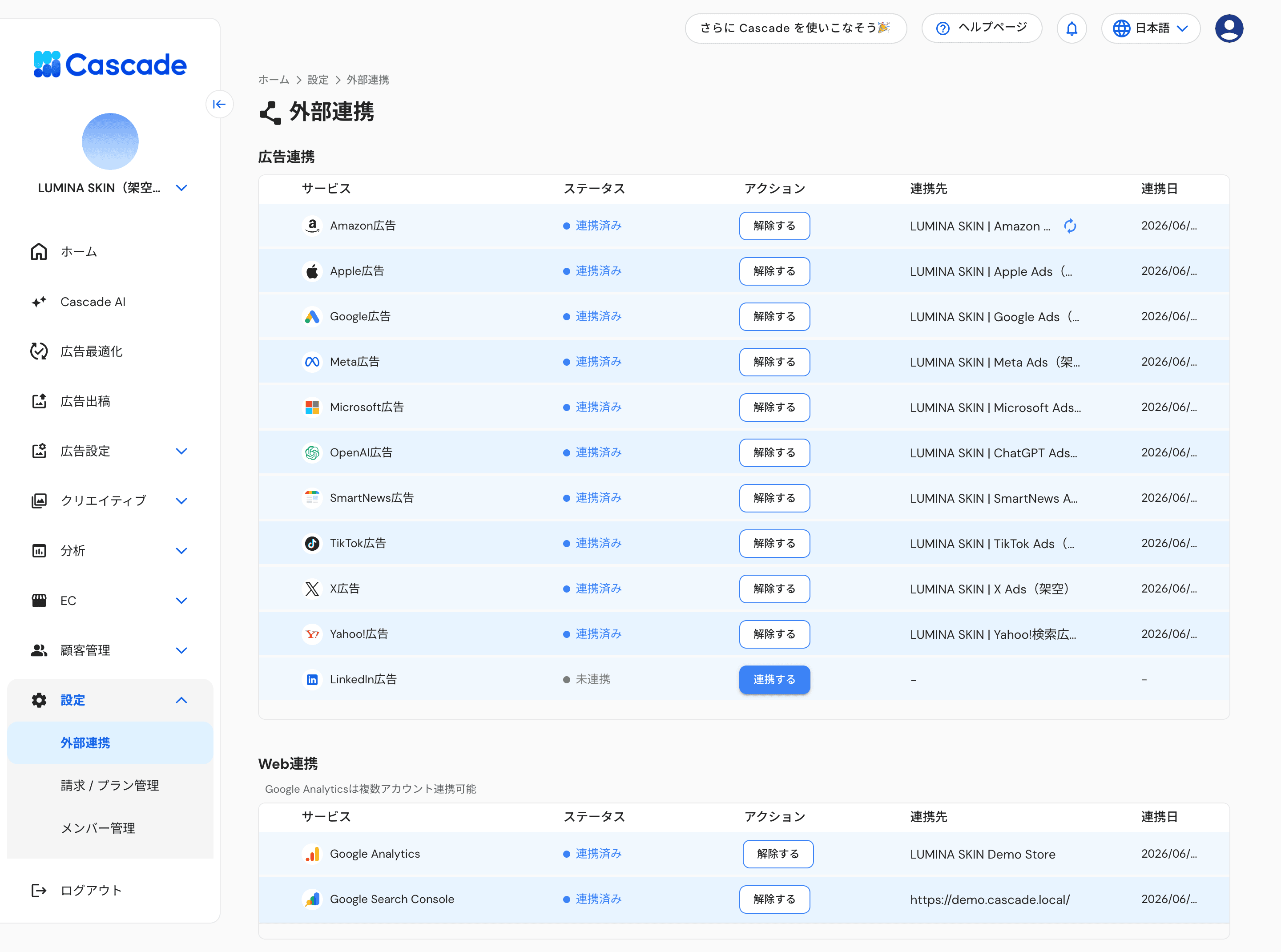The image size is (1281, 952).
Task: Click the 外部連携 breadcrumb item
Action: [x=368, y=80]
